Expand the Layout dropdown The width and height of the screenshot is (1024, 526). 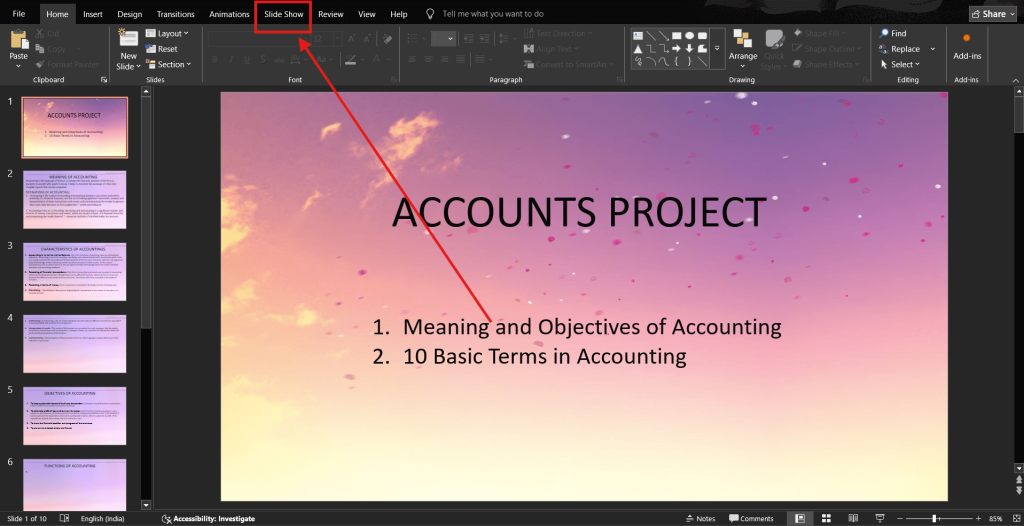coord(166,33)
